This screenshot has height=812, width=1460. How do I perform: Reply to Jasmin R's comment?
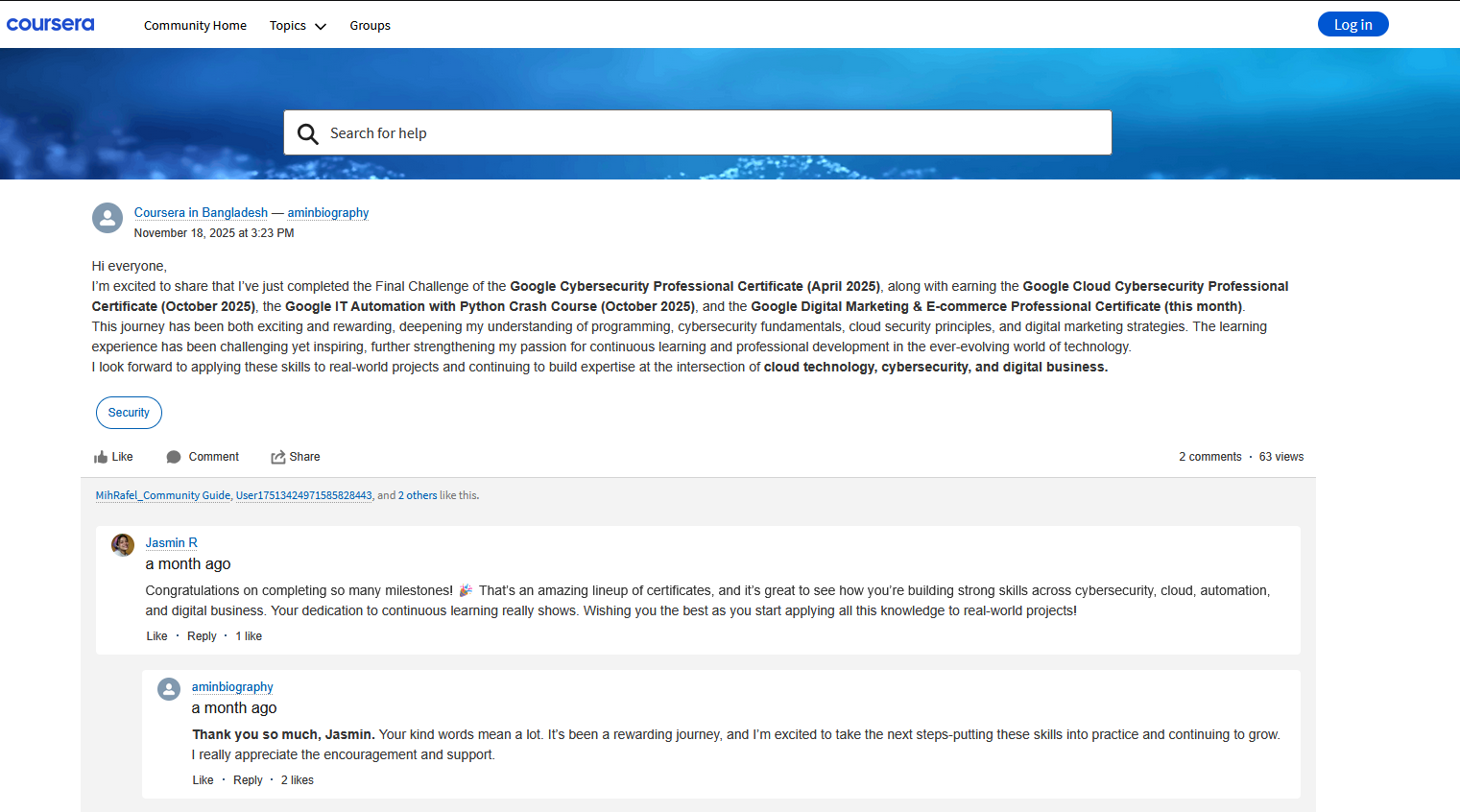(x=202, y=636)
